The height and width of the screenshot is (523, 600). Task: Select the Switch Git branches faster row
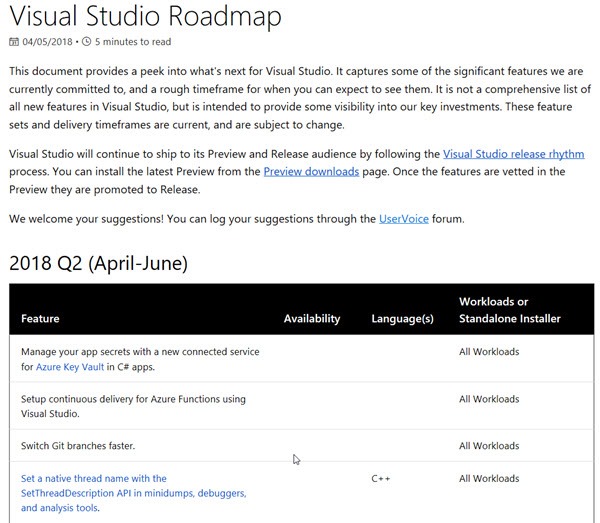[x=78, y=445]
